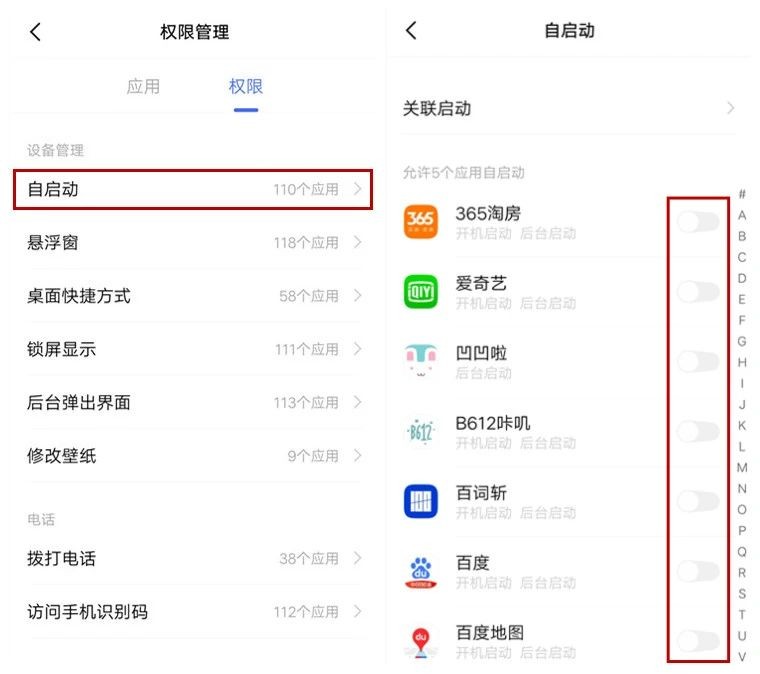This screenshot has width=760, height=674.
Task: Tap the 凹凹啦 app icon
Action: pos(421,362)
